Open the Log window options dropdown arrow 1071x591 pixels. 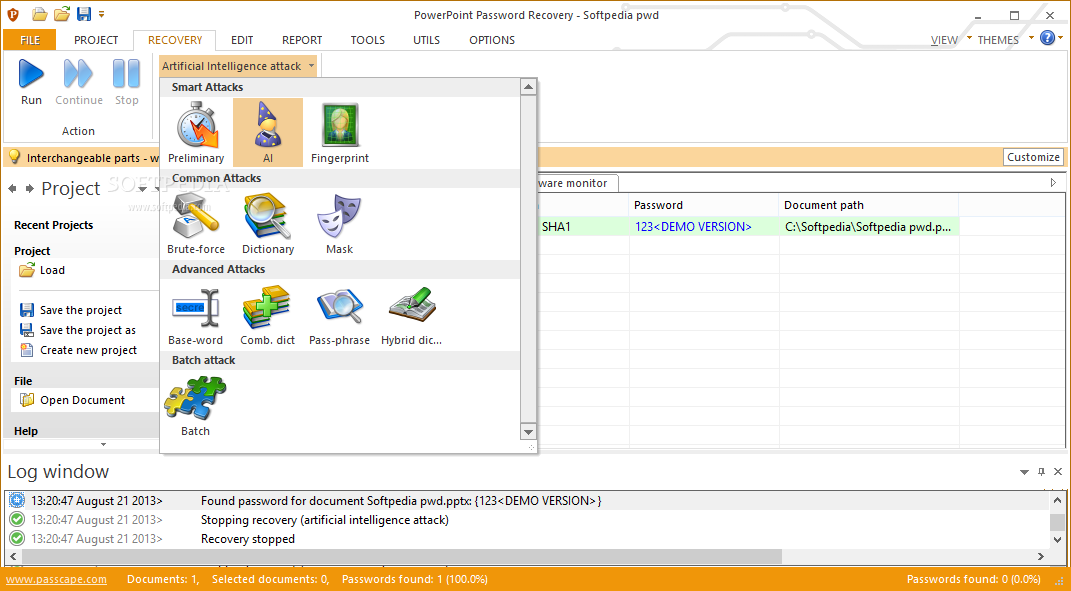click(x=1024, y=472)
